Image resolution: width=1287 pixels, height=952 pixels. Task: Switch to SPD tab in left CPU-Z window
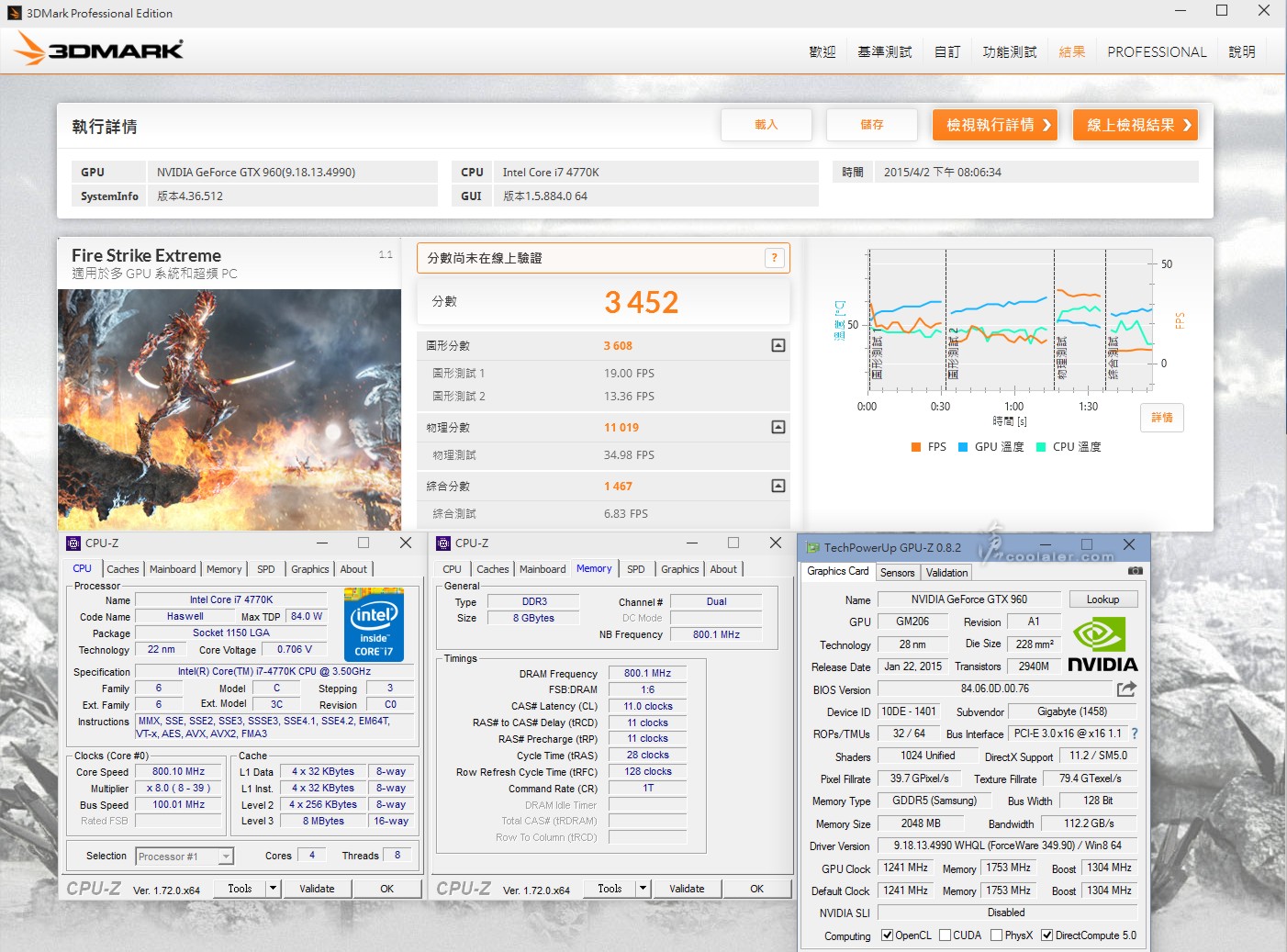click(266, 569)
